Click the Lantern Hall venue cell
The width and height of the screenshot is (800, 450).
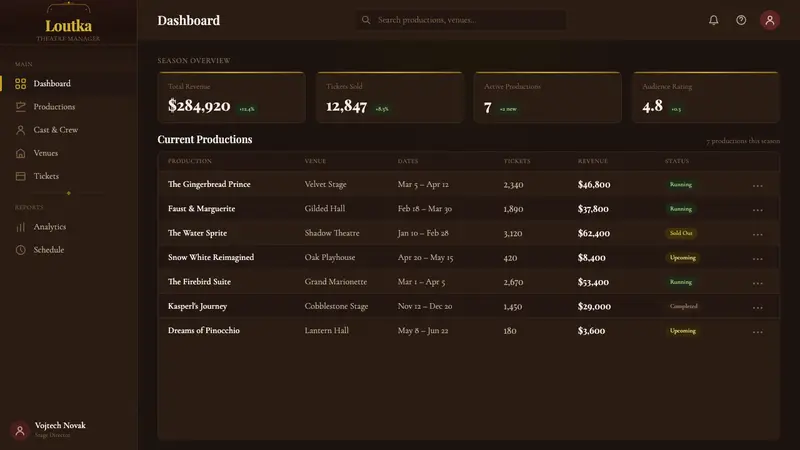327,331
